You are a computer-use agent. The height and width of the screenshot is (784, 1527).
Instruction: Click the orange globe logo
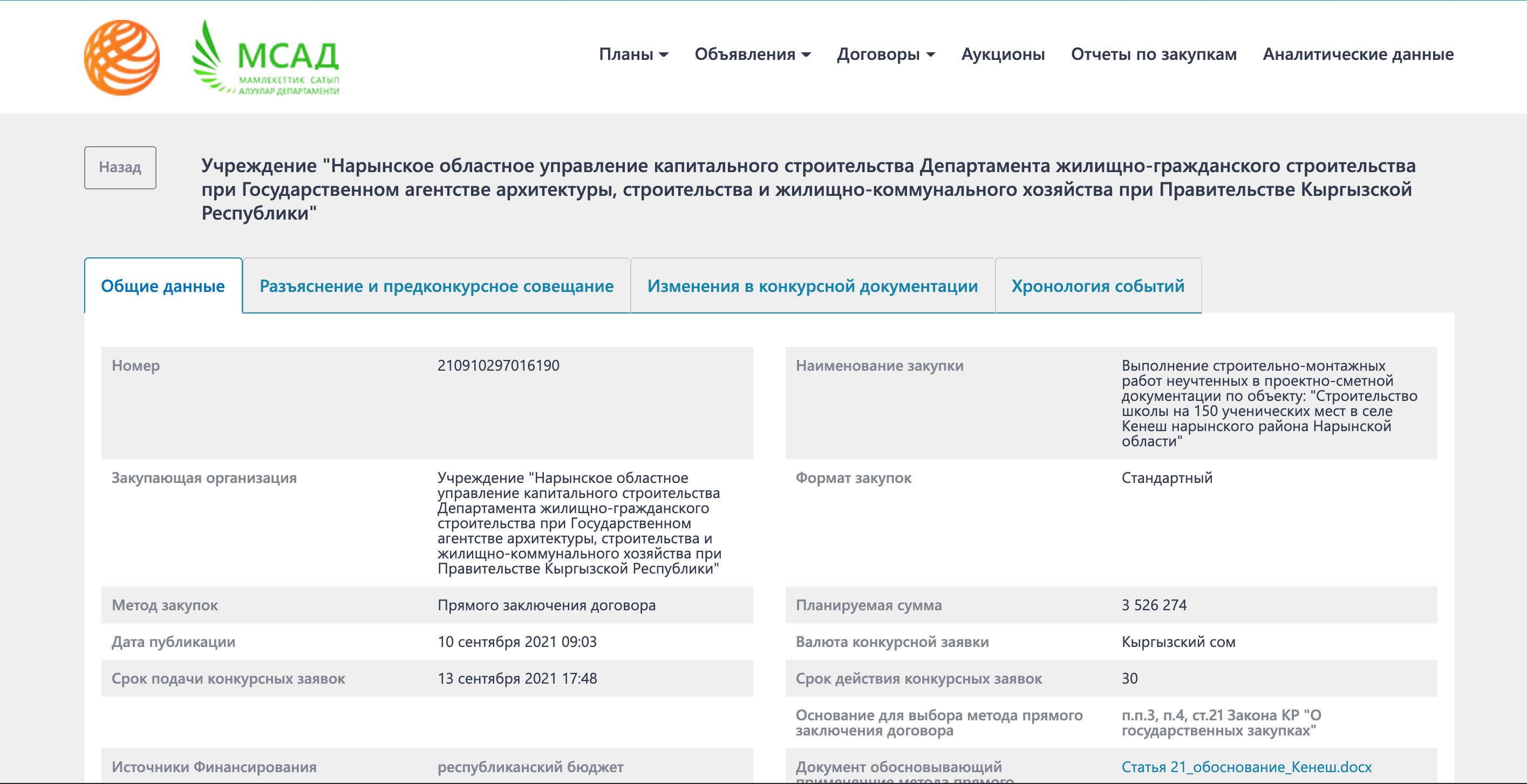(121, 58)
